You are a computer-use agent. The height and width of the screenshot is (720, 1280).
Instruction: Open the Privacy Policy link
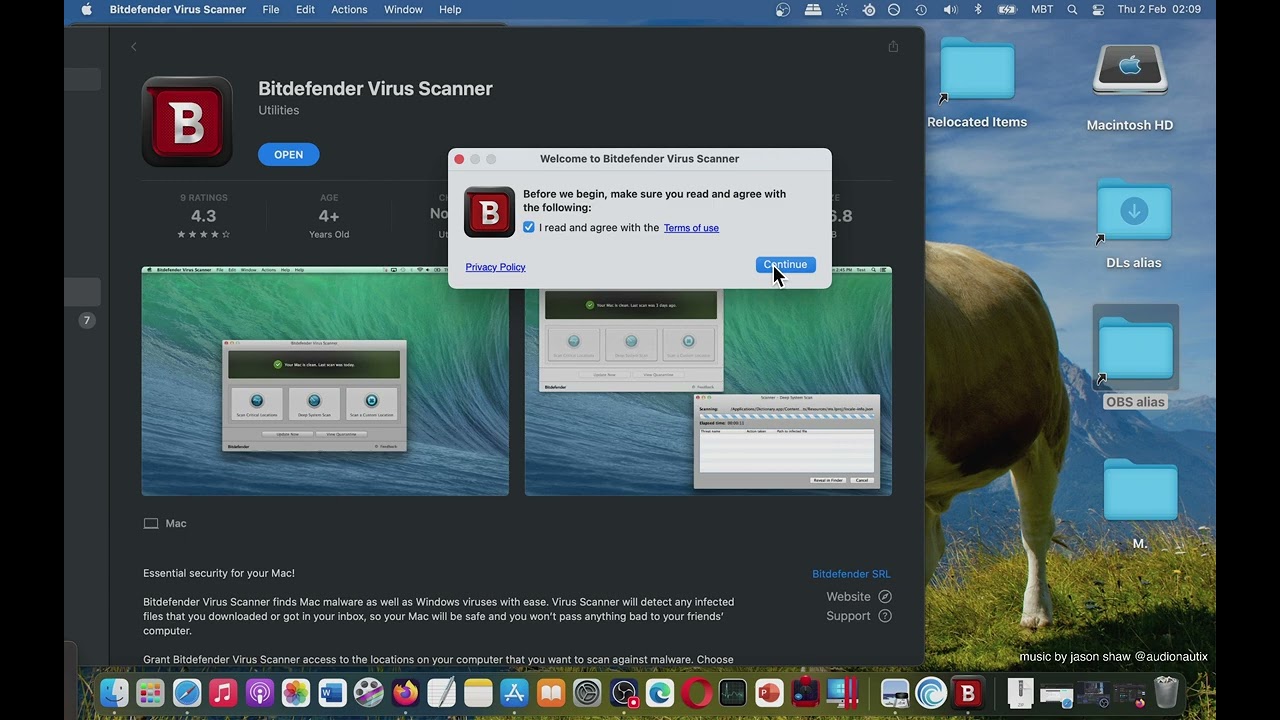pos(495,267)
